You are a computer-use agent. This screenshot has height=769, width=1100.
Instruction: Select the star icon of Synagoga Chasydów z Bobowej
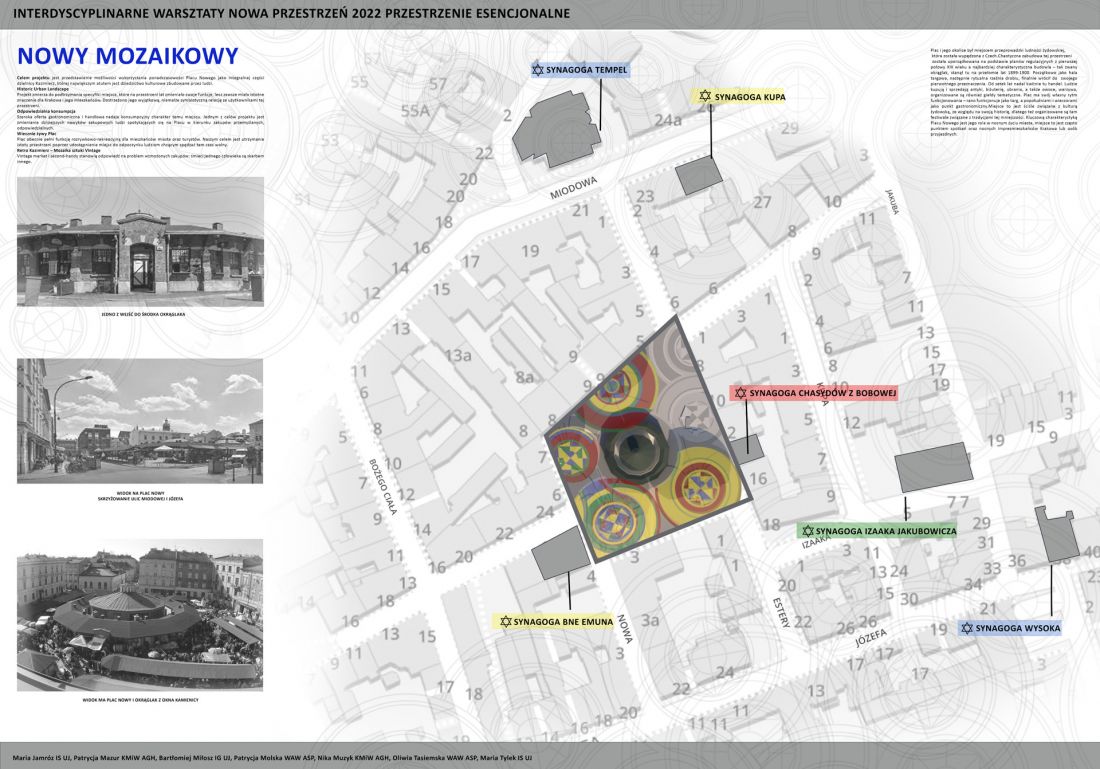740,393
